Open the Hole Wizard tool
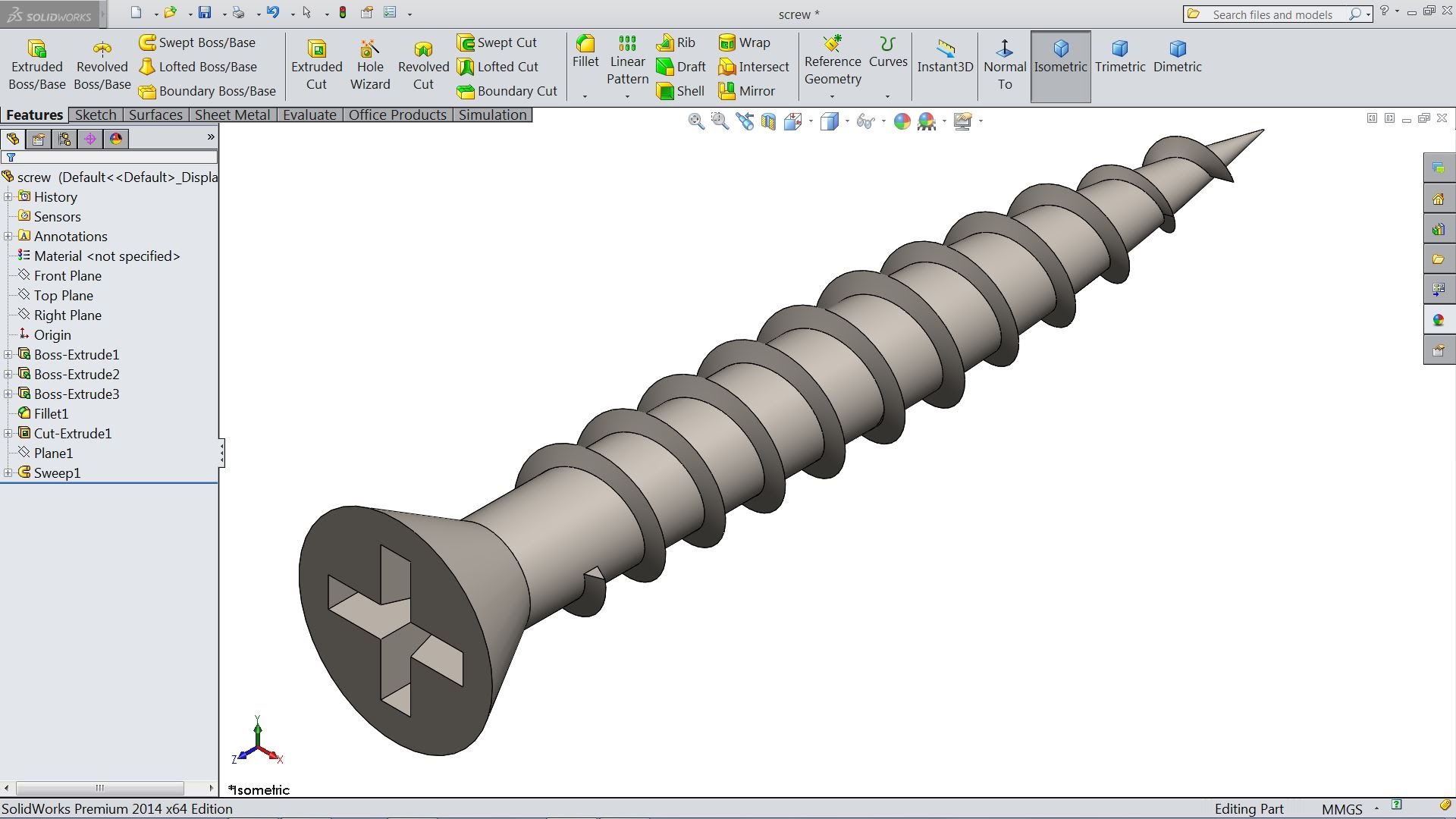This screenshot has width=1456, height=819. pyautogui.click(x=370, y=63)
